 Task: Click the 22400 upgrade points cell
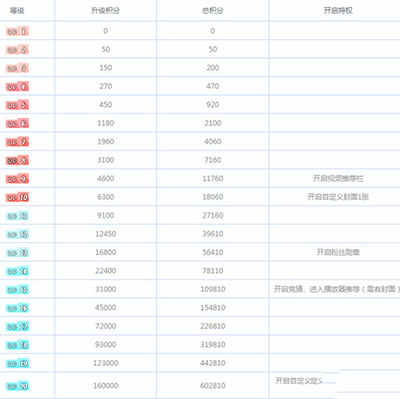105,271
